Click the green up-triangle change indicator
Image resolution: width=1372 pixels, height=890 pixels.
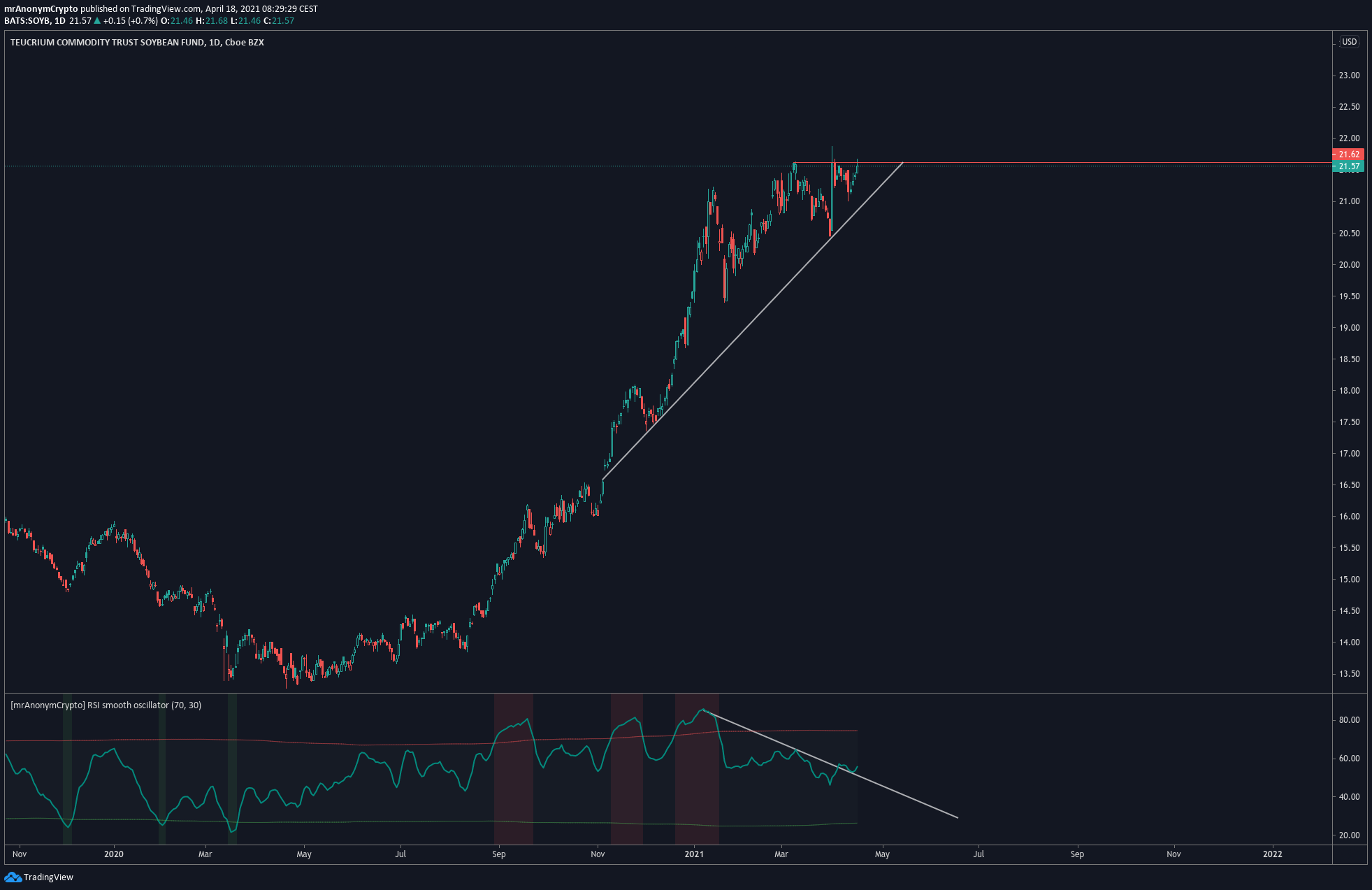(x=98, y=21)
